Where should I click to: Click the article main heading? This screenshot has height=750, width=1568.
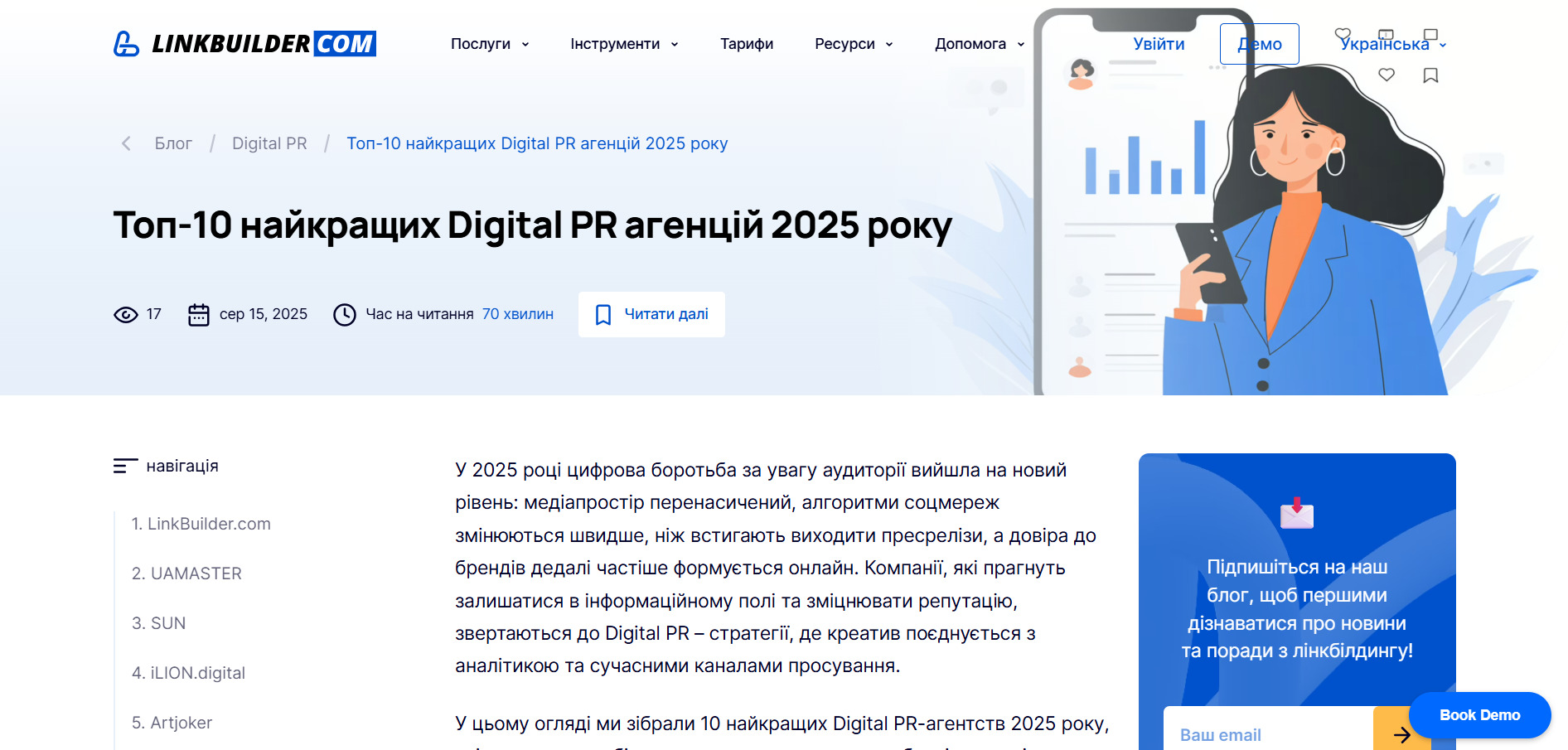pos(533,225)
